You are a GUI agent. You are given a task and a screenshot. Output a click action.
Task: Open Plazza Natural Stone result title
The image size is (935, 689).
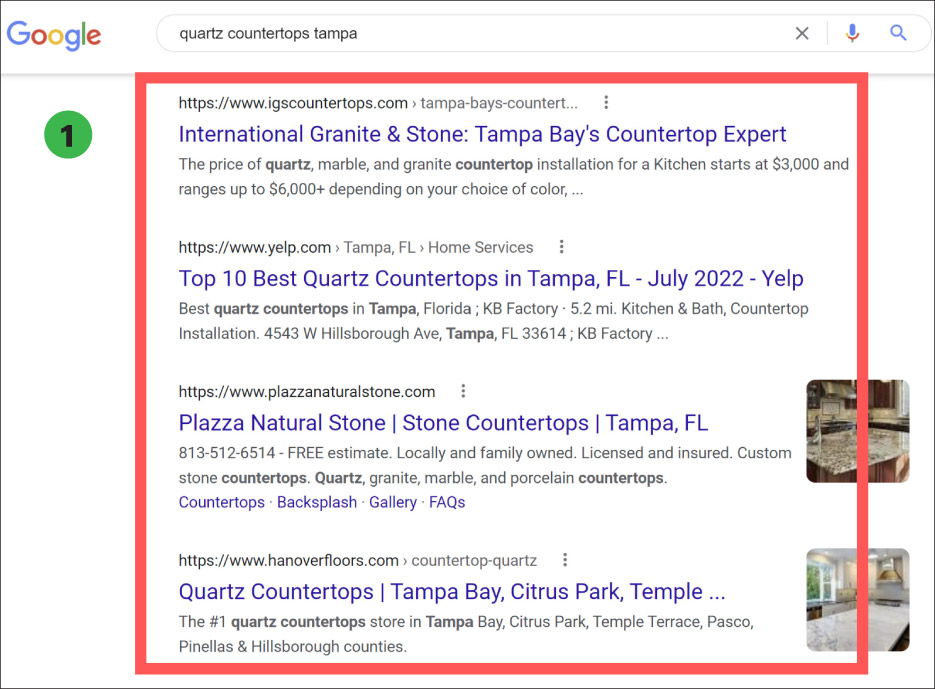tap(443, 423)
